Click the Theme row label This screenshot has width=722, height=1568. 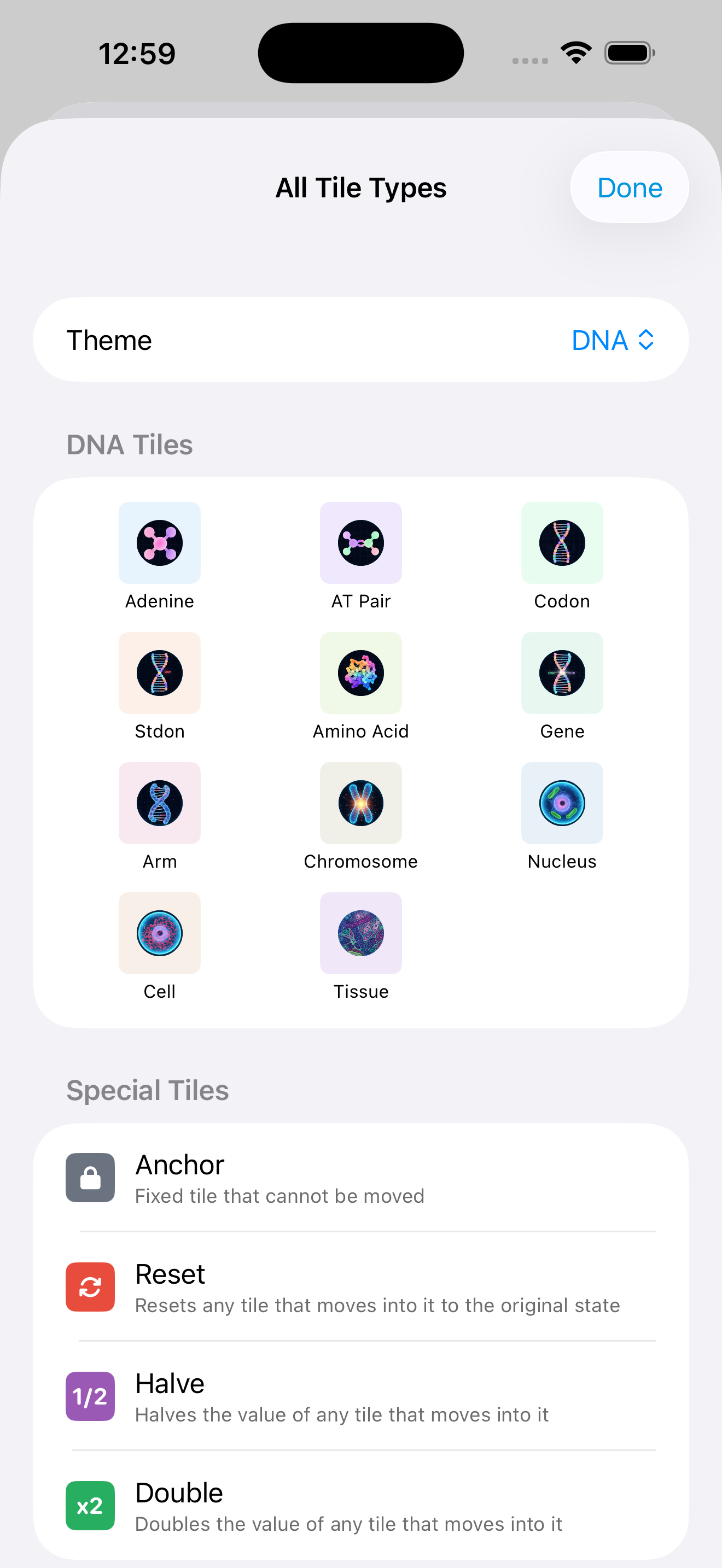109,340
